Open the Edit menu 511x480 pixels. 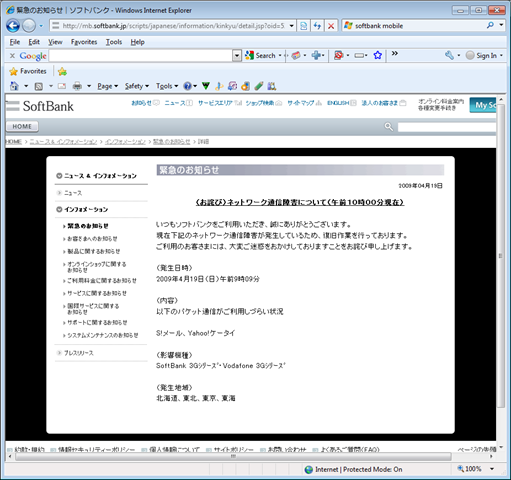pyautogui.click(x=34, y=42)
